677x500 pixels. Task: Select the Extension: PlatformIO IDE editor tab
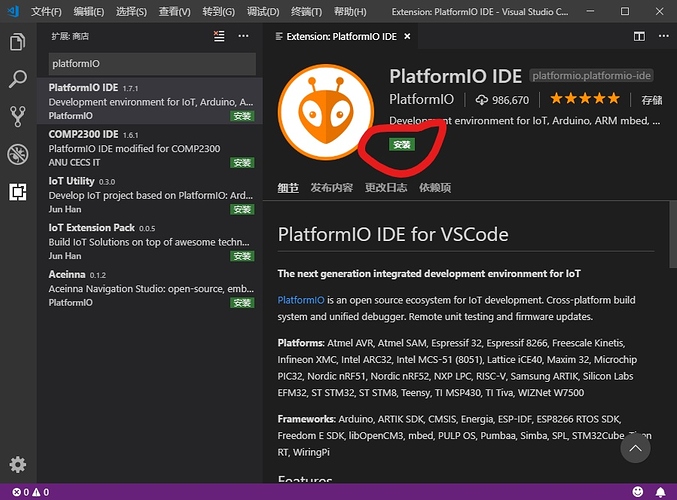341,37
